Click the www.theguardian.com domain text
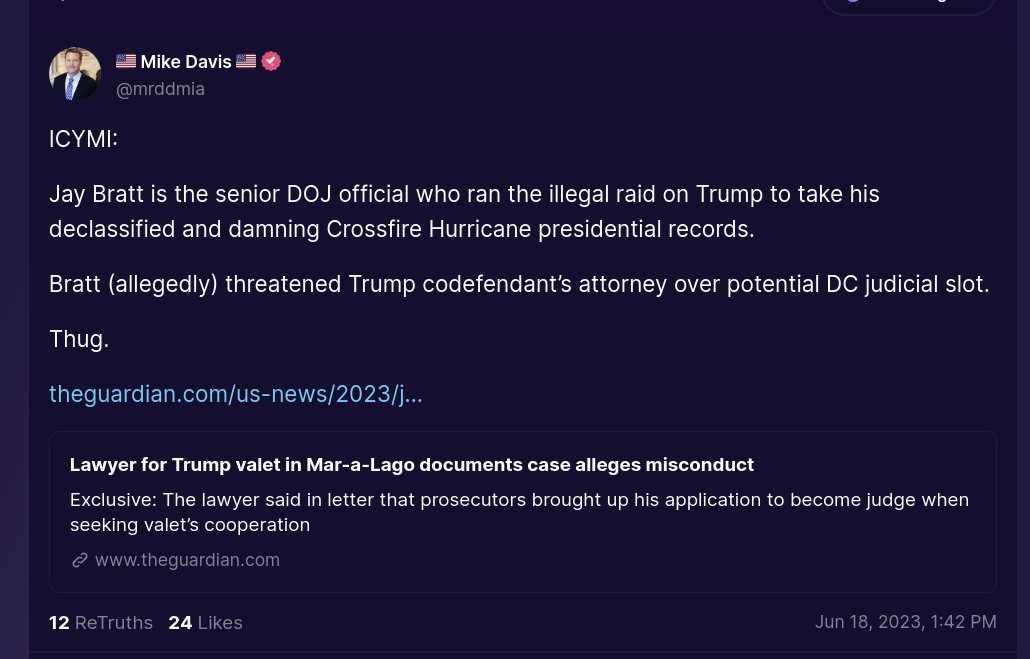The image size is (1030, 659). coord(187,560)
